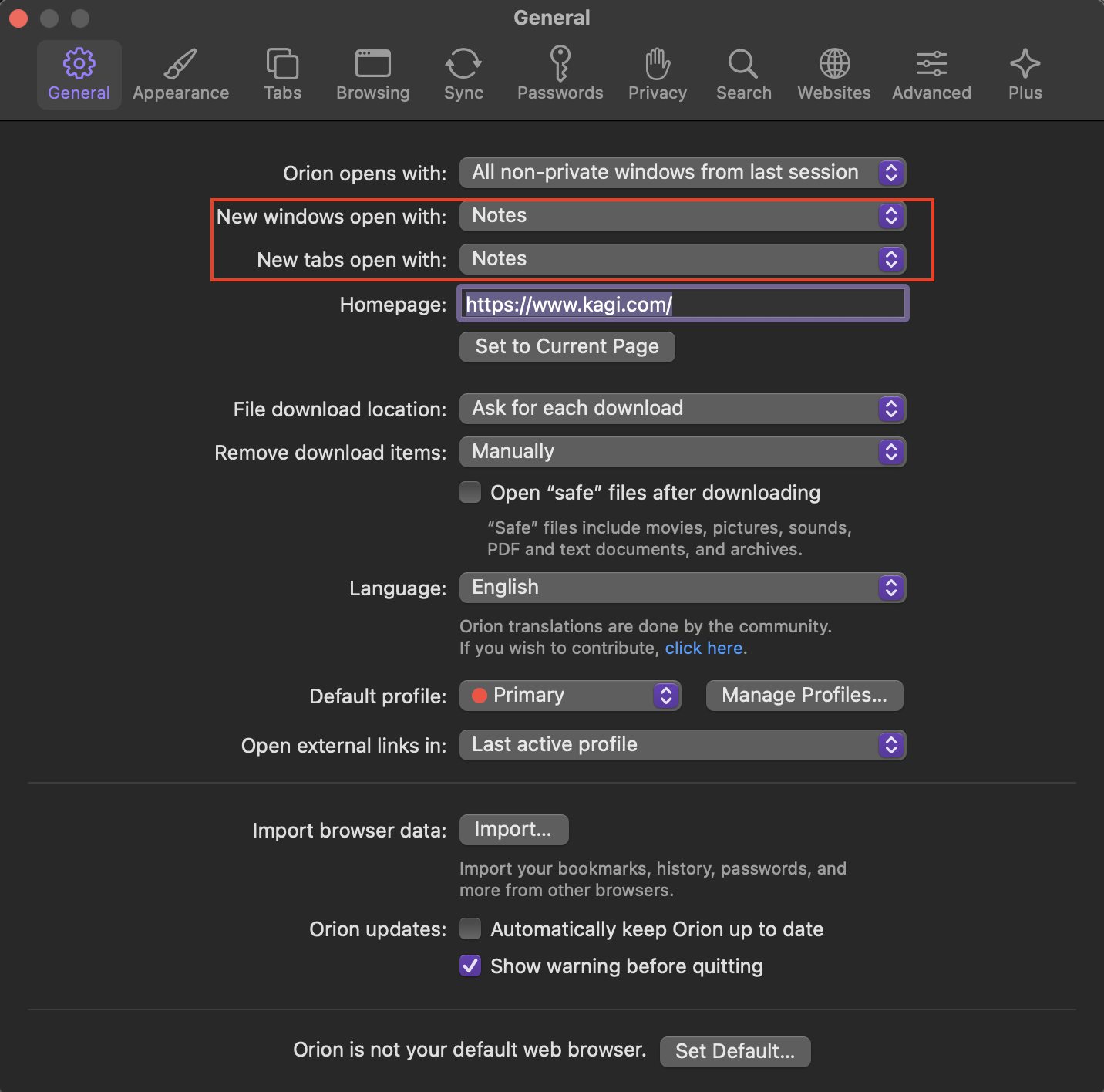Open the Advanced sliders icon
Image resolution: width=1104 pixels, height=1092 pixels.
(x=931, y=64)
